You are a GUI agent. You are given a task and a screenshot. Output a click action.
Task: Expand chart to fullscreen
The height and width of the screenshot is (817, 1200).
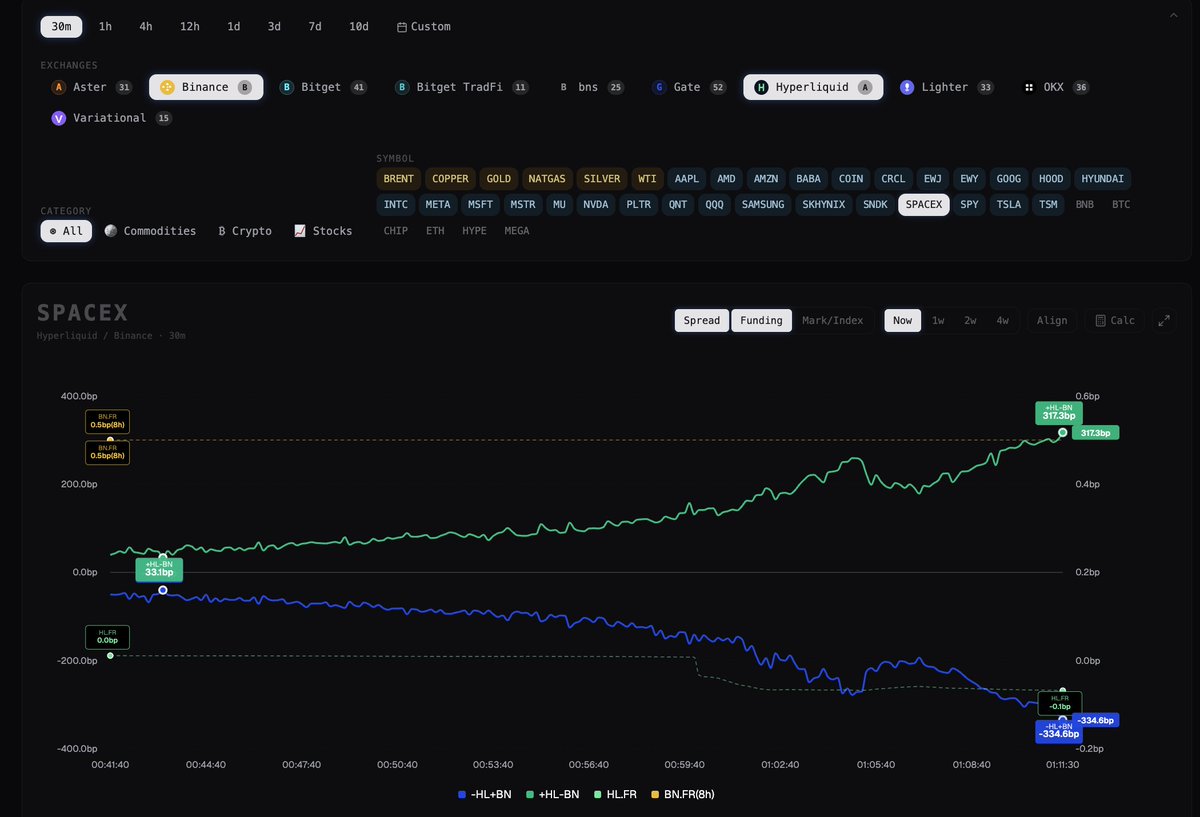coord(1164,320)
